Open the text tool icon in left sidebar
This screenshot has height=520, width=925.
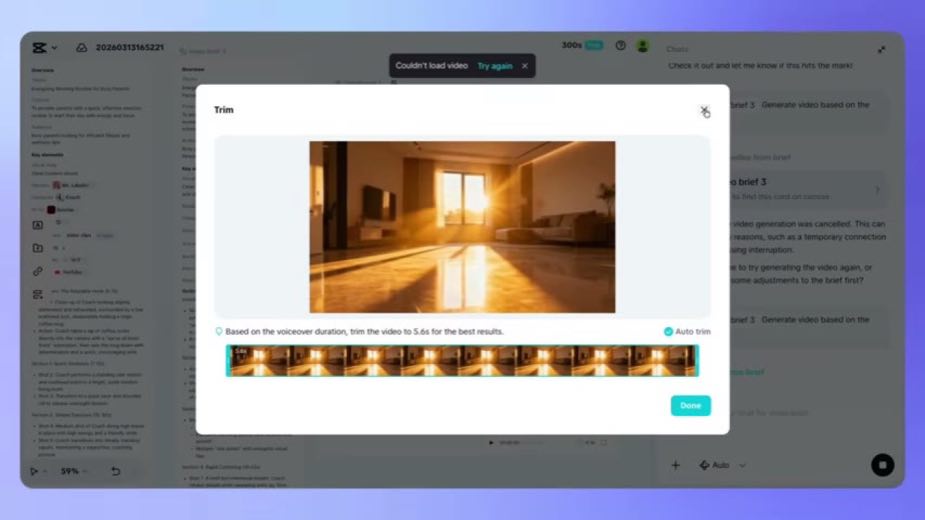click(x=38, y=225)
